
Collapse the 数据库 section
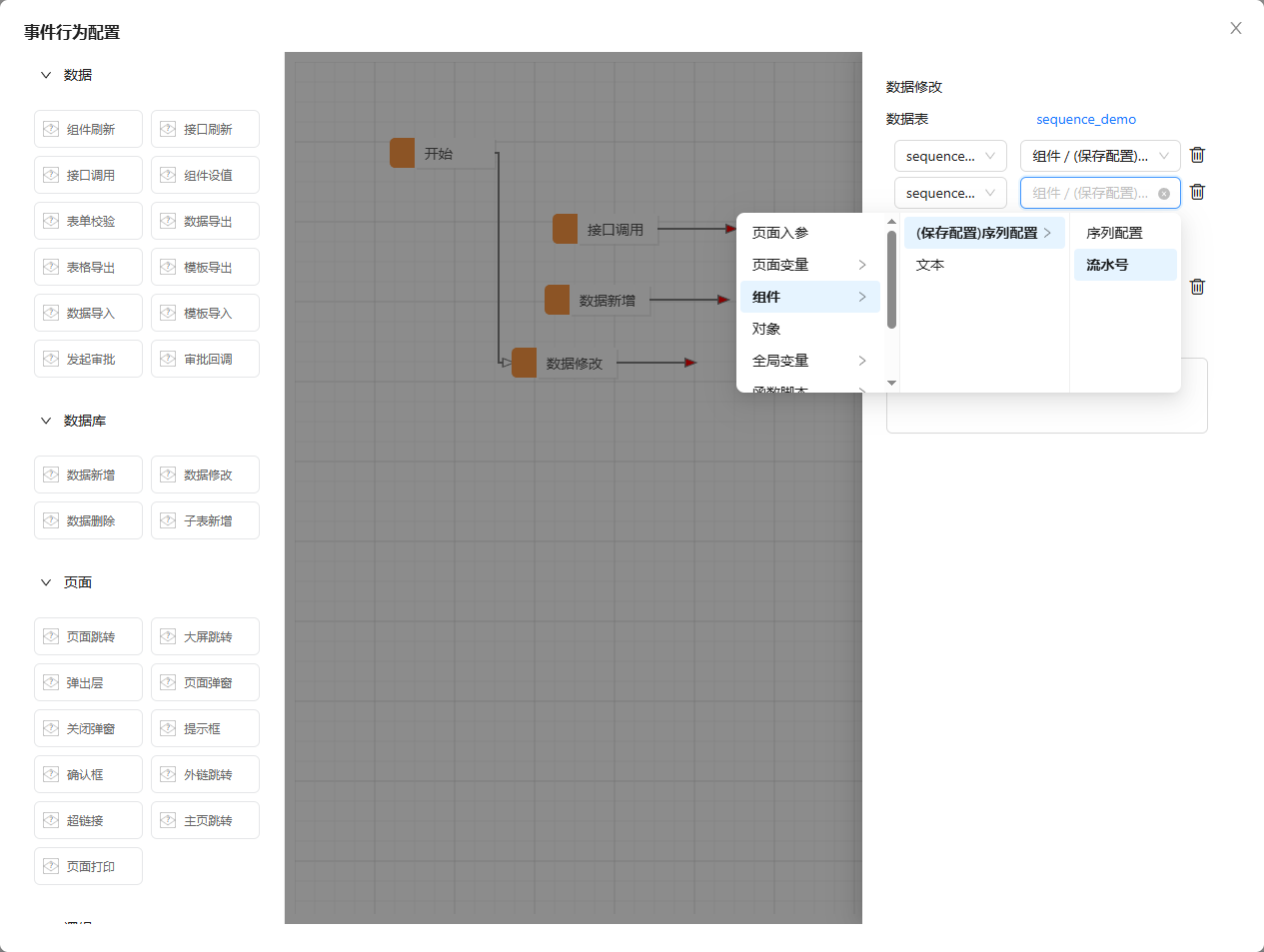[46, 421]
